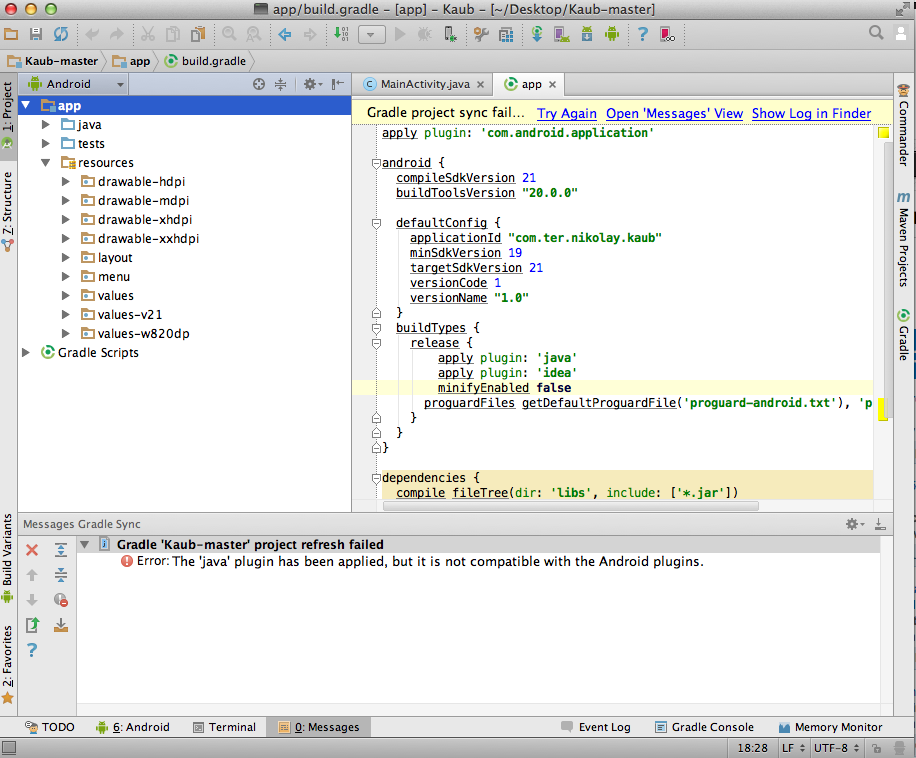The height and width of the screenshot is (758, 916).
Task: Click the Try Again link
Action: point(567,113)
